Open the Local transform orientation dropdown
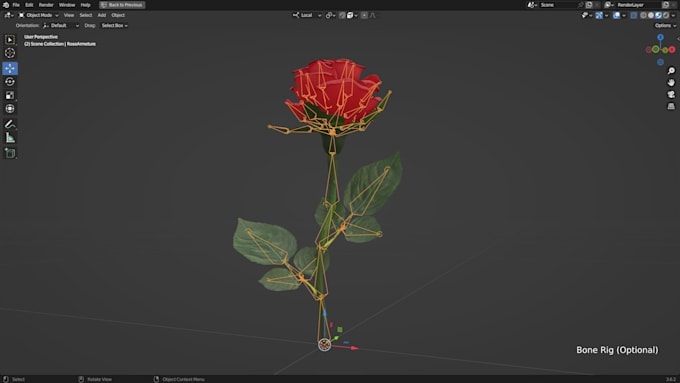This screenshot has width=680, height=383. 307,15
